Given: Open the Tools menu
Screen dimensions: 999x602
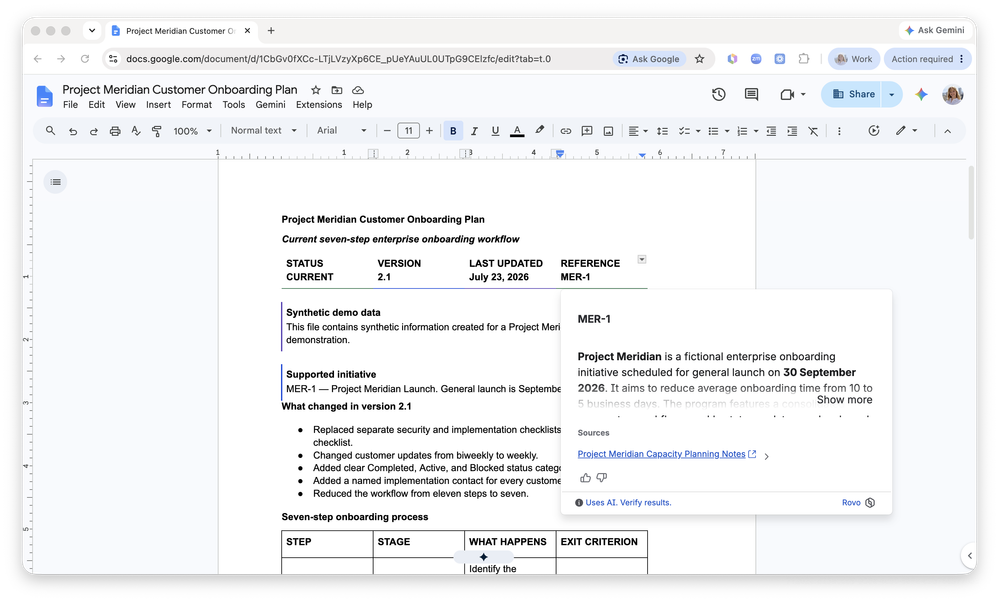Looking at the screenshot, I should (x=233, y=104).
